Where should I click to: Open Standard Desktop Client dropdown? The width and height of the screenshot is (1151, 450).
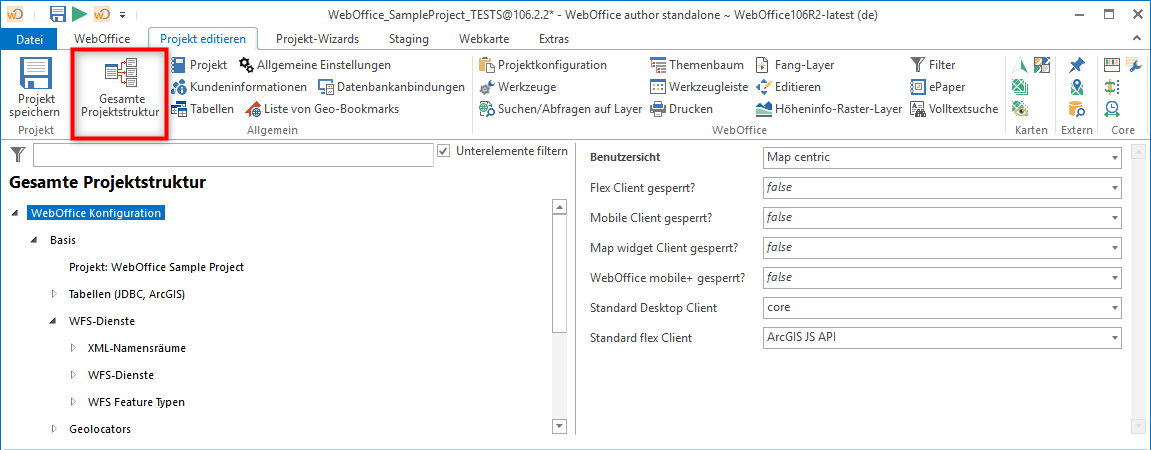943,308
